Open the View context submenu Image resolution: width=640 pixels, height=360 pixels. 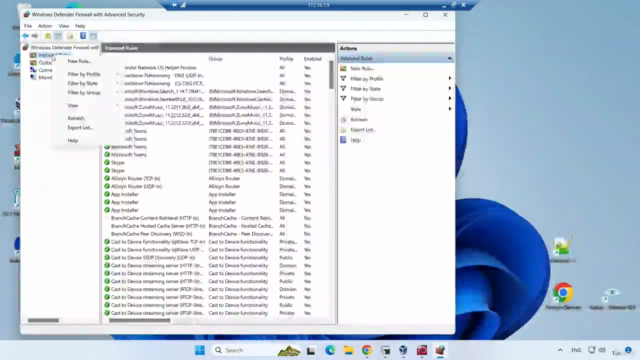tap(73, 105)
